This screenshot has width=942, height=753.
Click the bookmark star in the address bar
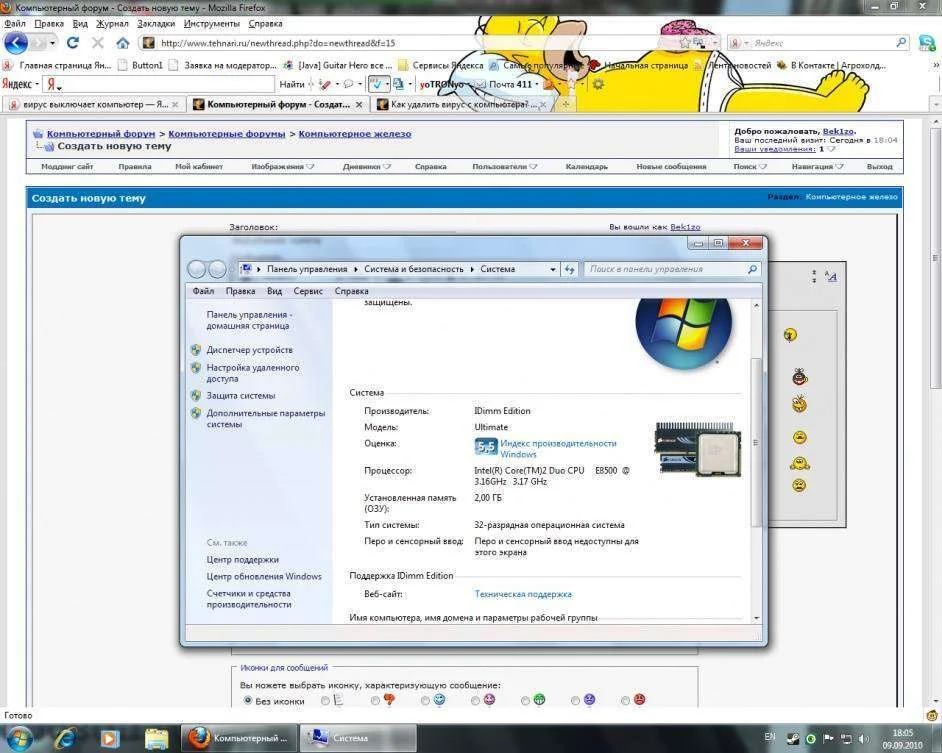click(685, 43)
